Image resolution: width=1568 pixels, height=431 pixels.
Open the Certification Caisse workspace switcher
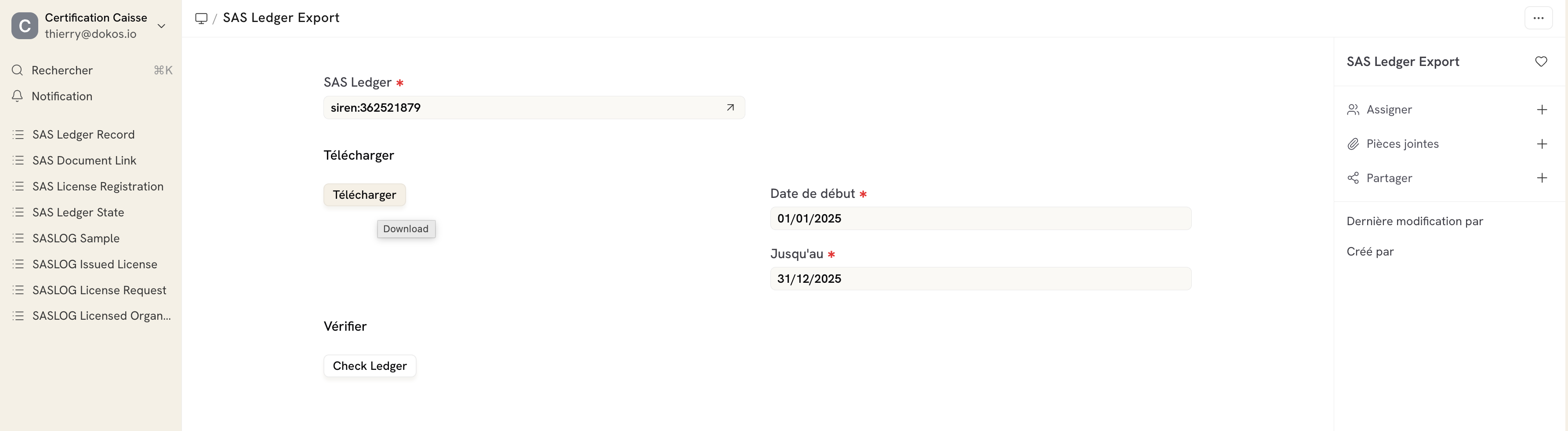click(161, 26)
